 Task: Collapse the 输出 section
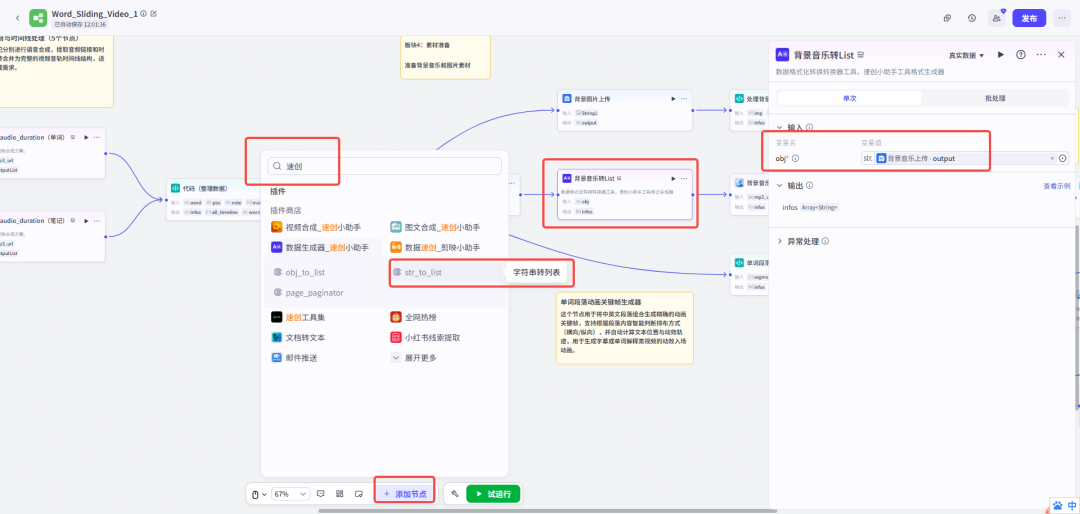780,185
